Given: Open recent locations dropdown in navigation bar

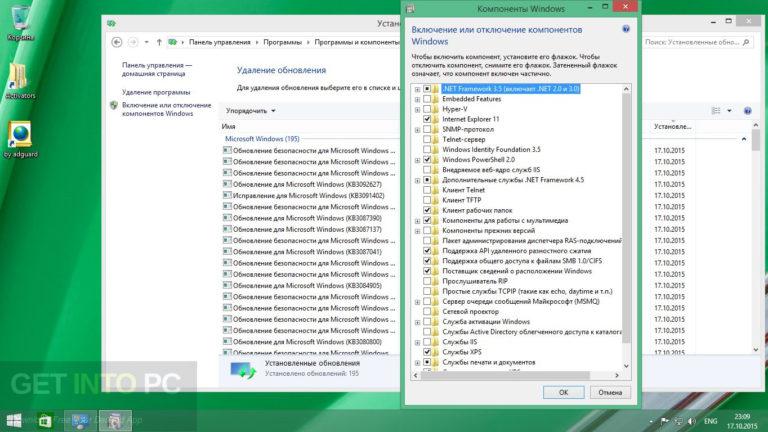Looking at the screenshot, I should [146, 42].
